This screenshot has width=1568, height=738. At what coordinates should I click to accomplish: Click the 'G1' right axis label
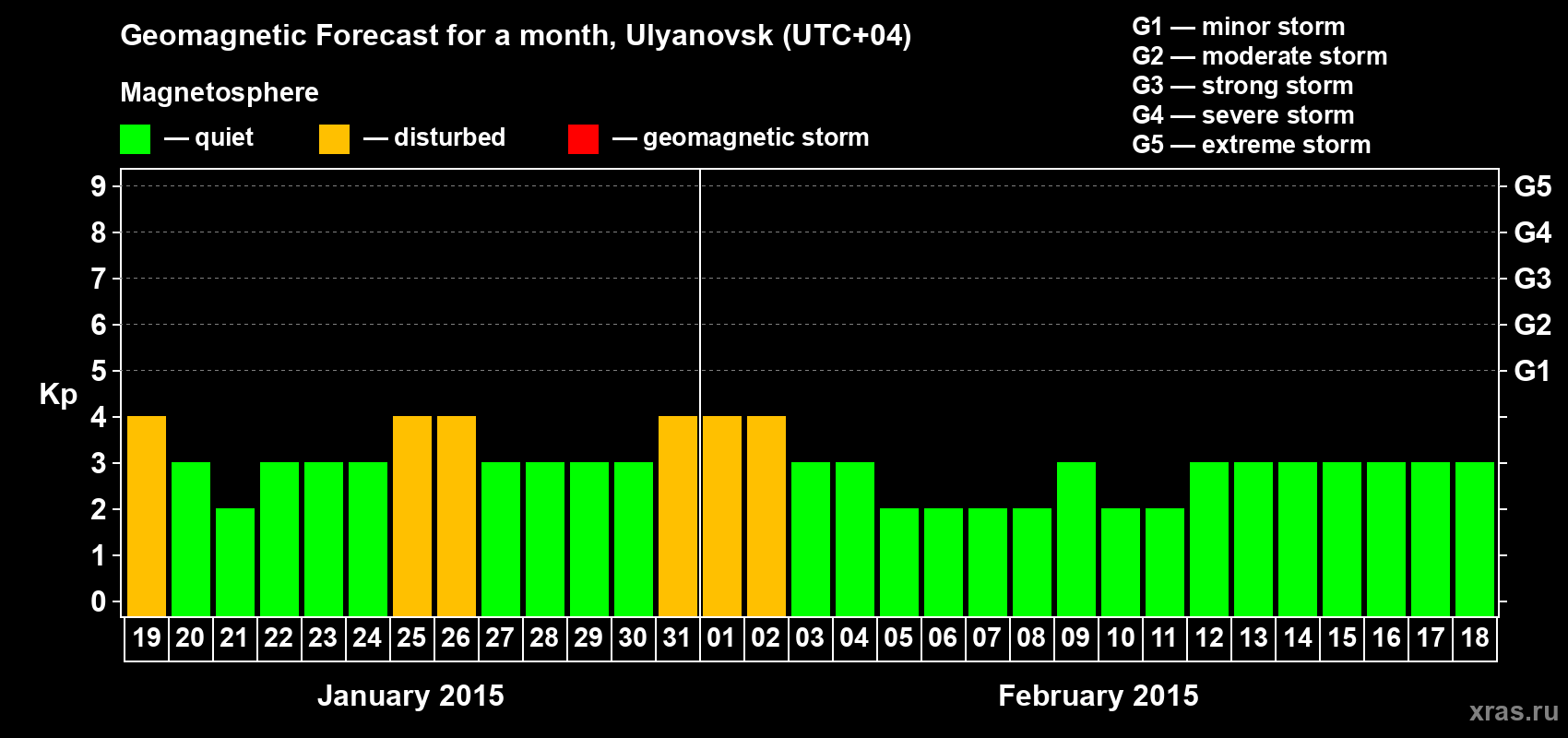(x=1533, y=371)
